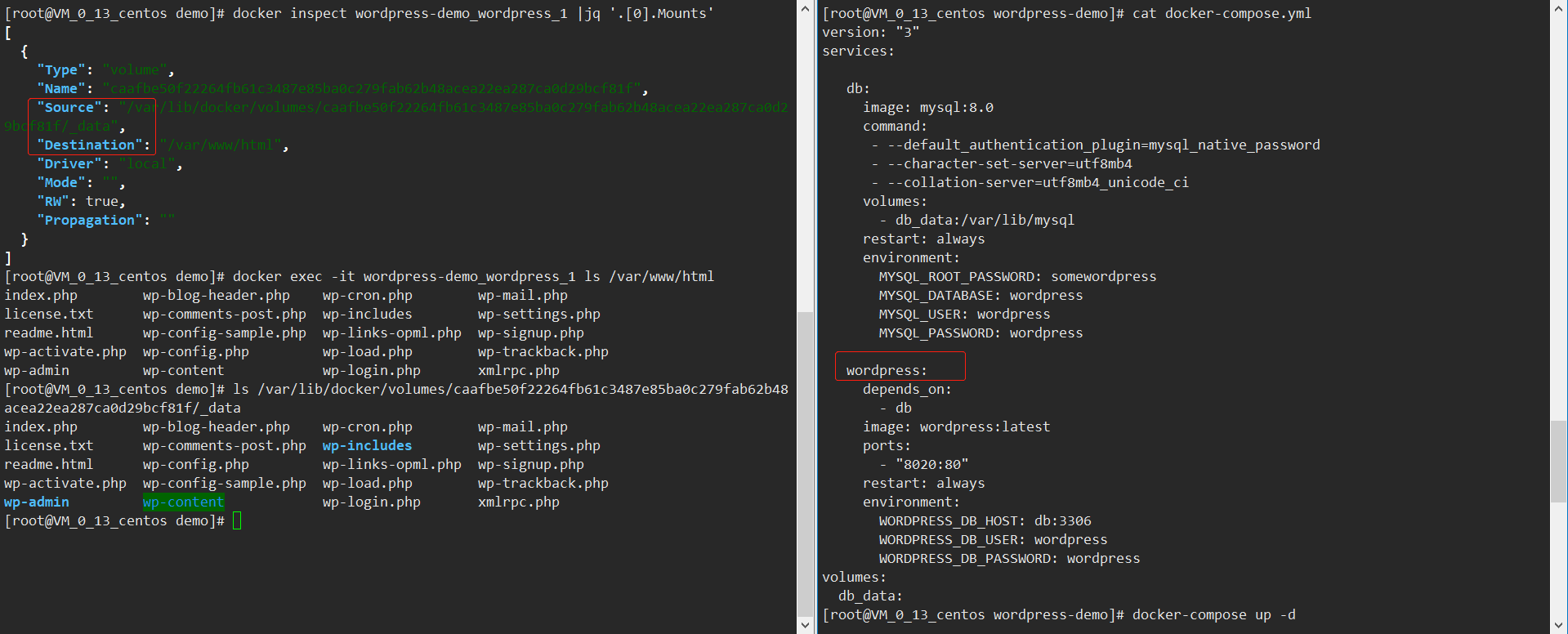Click the left terminal scrollbar down arrow
This screenshot has height=634, width=1568.
[805, 626]
